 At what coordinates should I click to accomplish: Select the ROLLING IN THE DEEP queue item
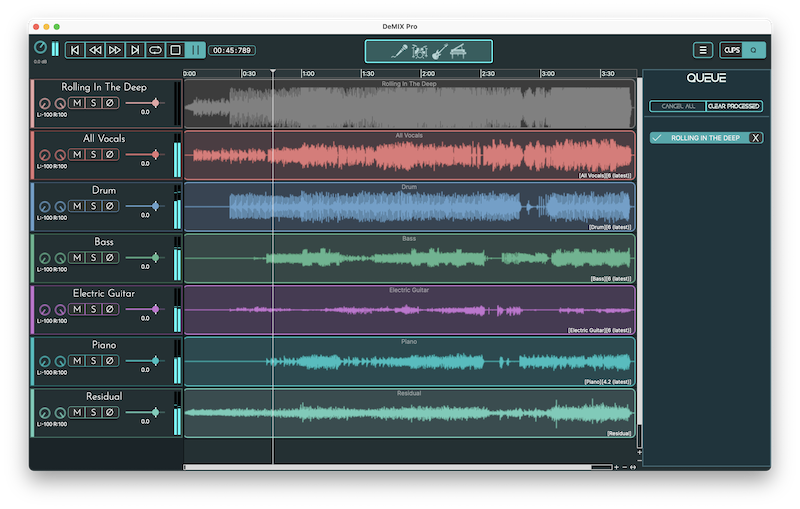[706, 138]
